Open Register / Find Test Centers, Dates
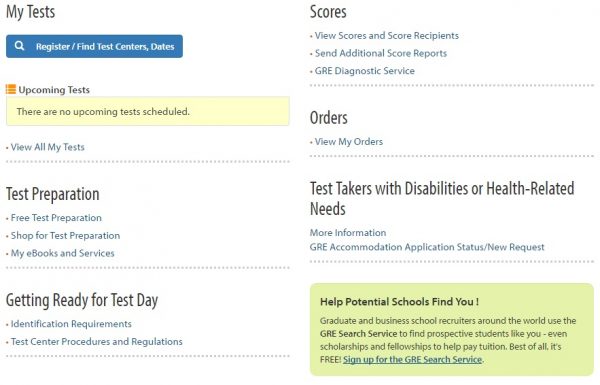Image resolution: width=600 pixels, height=385 pixels. [94, 46]
